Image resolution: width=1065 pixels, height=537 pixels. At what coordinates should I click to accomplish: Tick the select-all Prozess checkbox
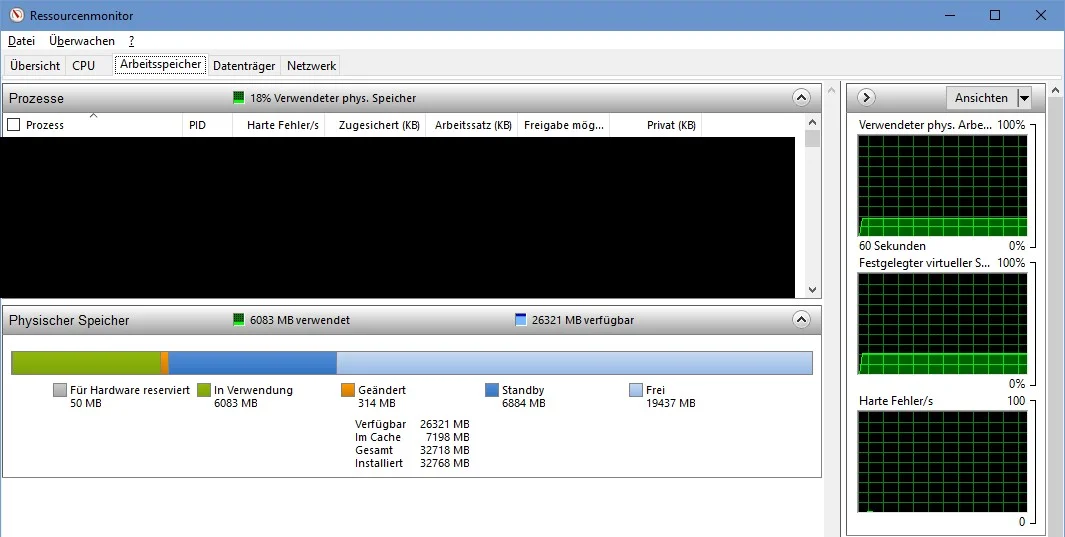click(14, 125)
